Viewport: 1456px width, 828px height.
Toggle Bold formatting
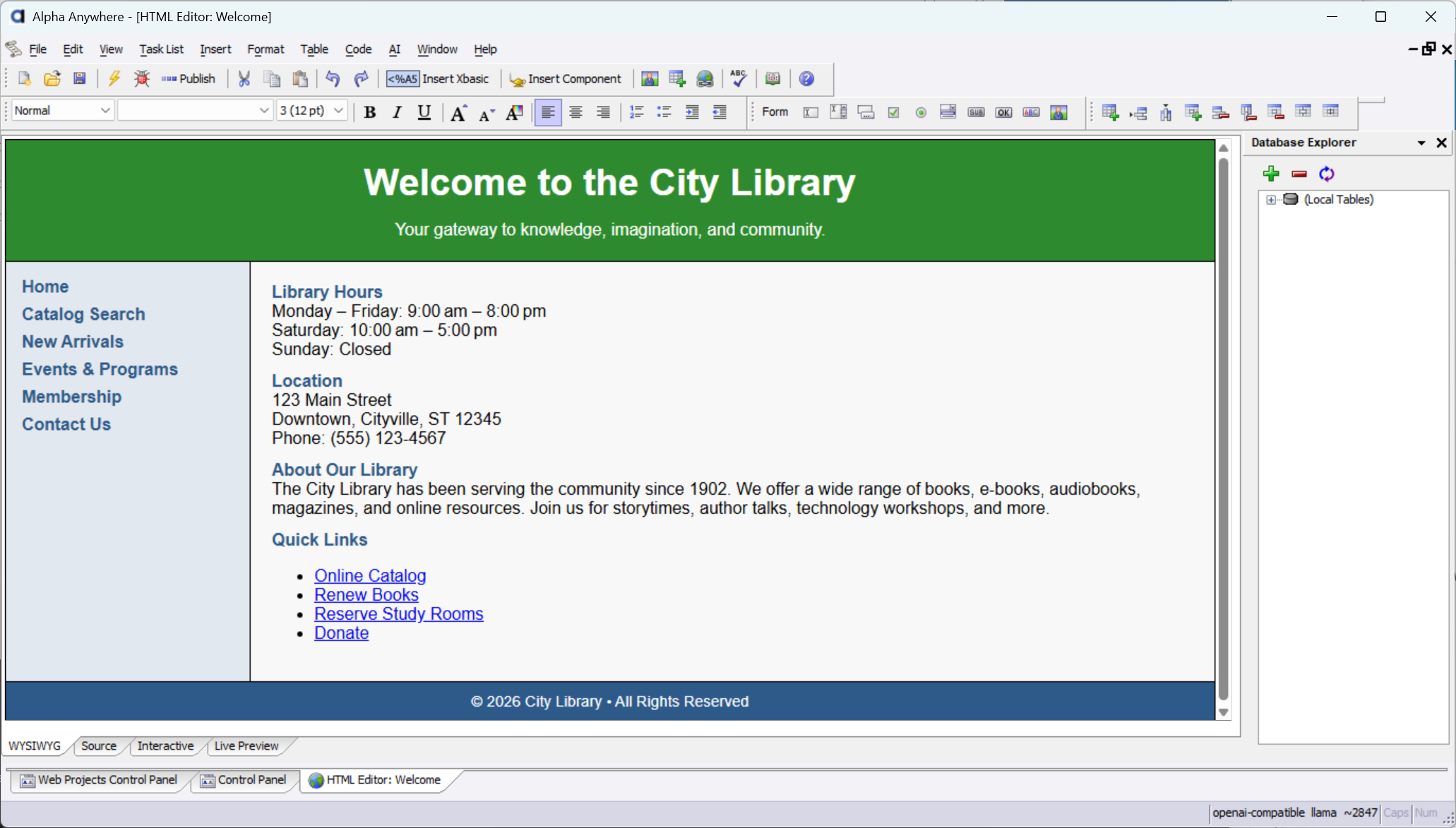[x=369, y=112]
